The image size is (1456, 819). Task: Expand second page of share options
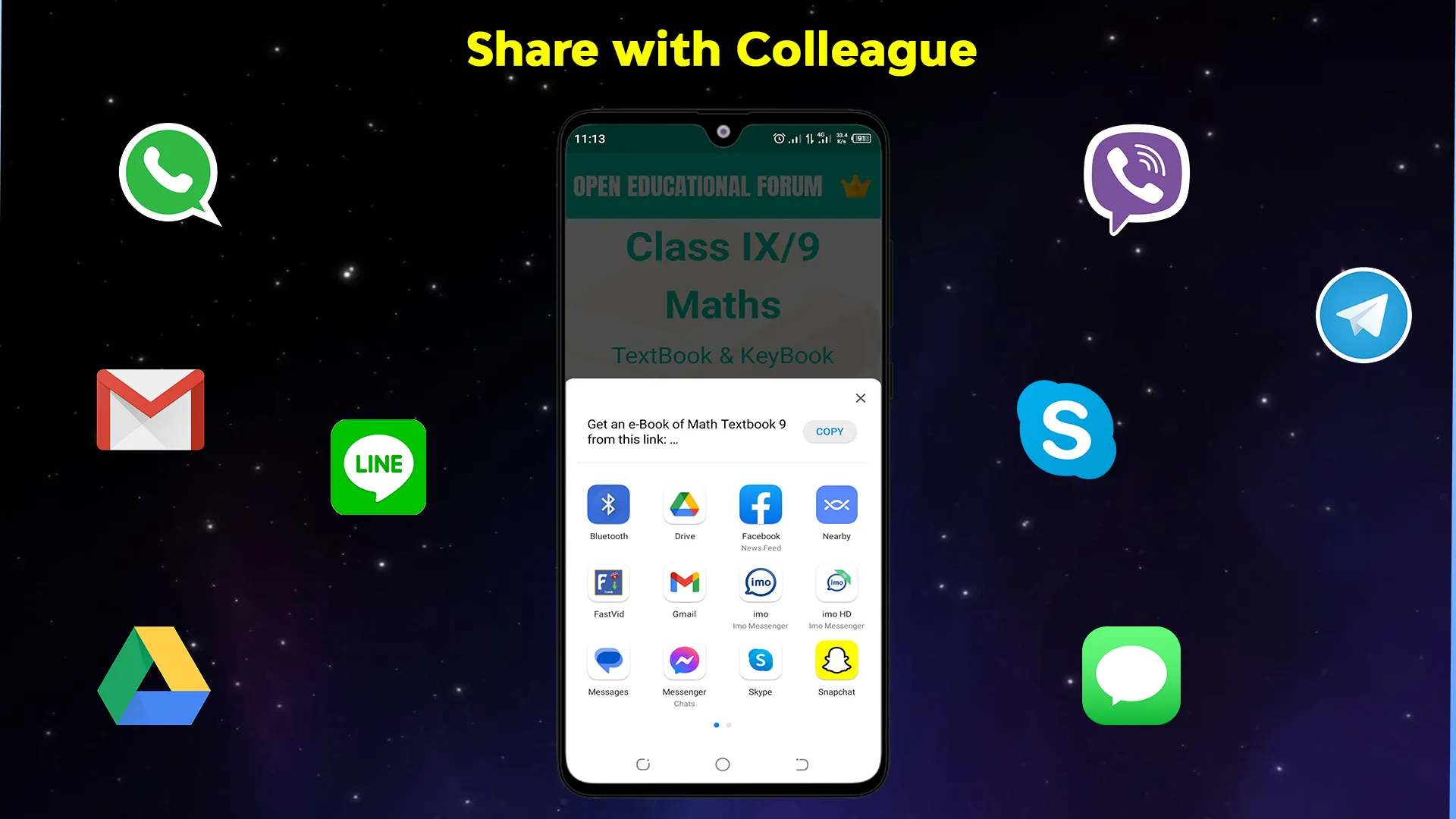point(728,725)
